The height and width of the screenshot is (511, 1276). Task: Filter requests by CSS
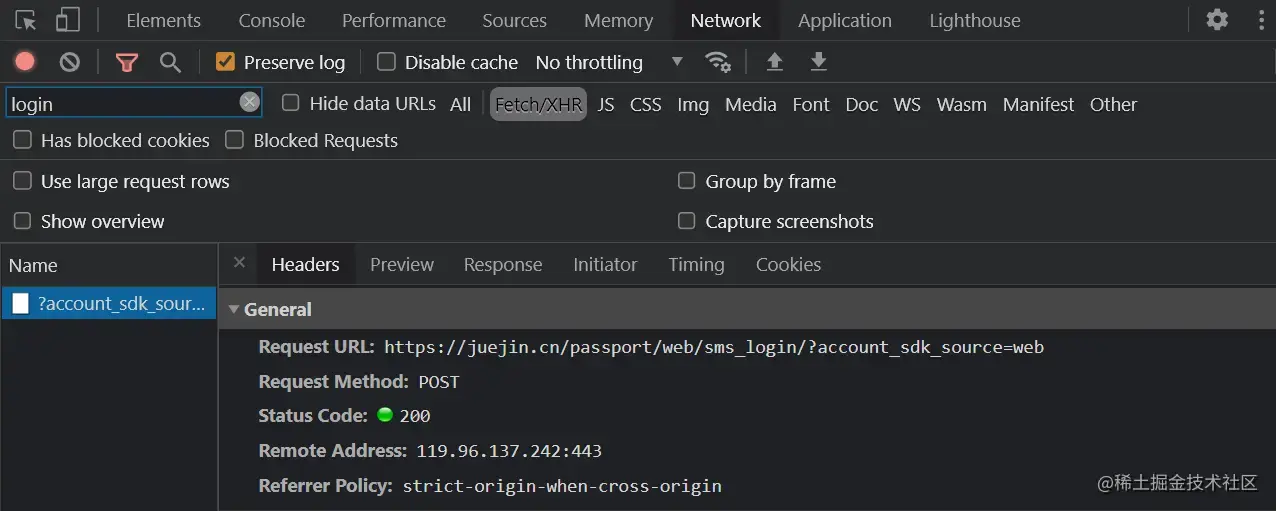pyautogui.click(x=645, y=104)
